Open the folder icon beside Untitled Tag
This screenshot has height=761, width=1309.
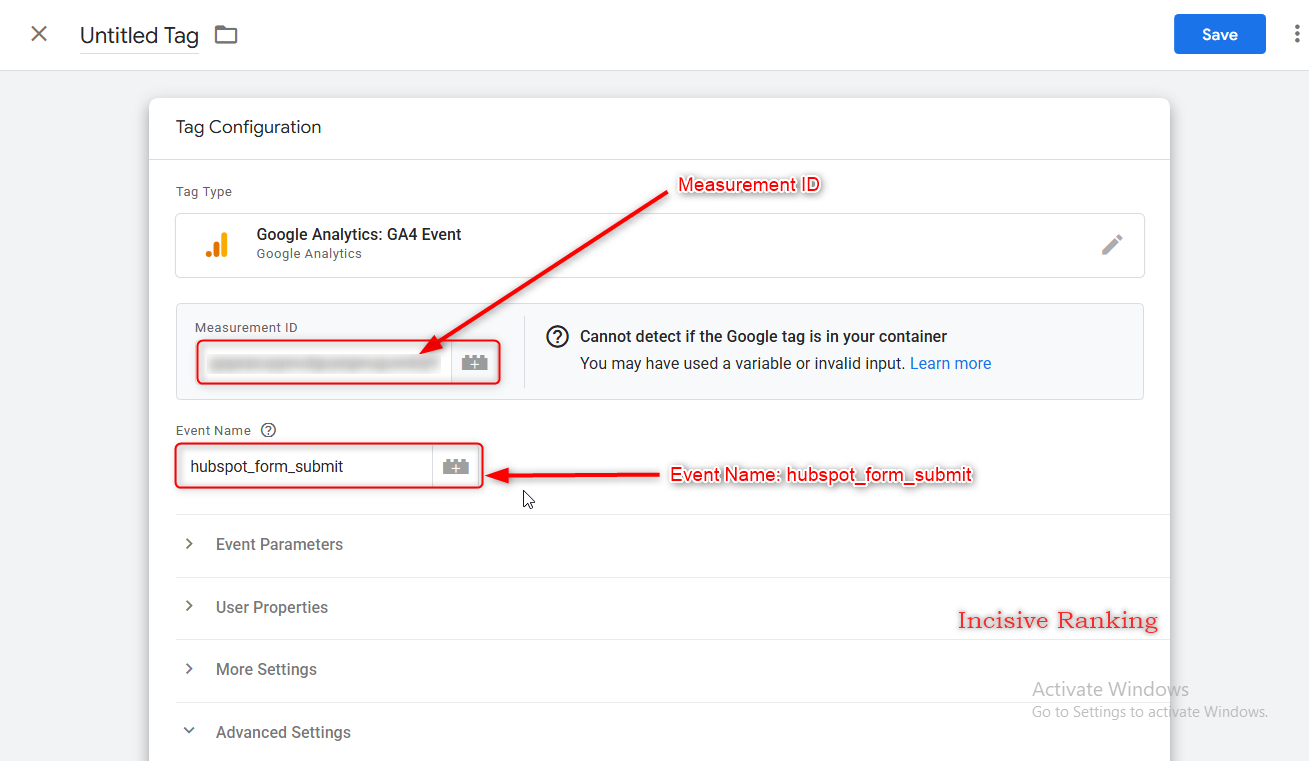pos(227,35)
